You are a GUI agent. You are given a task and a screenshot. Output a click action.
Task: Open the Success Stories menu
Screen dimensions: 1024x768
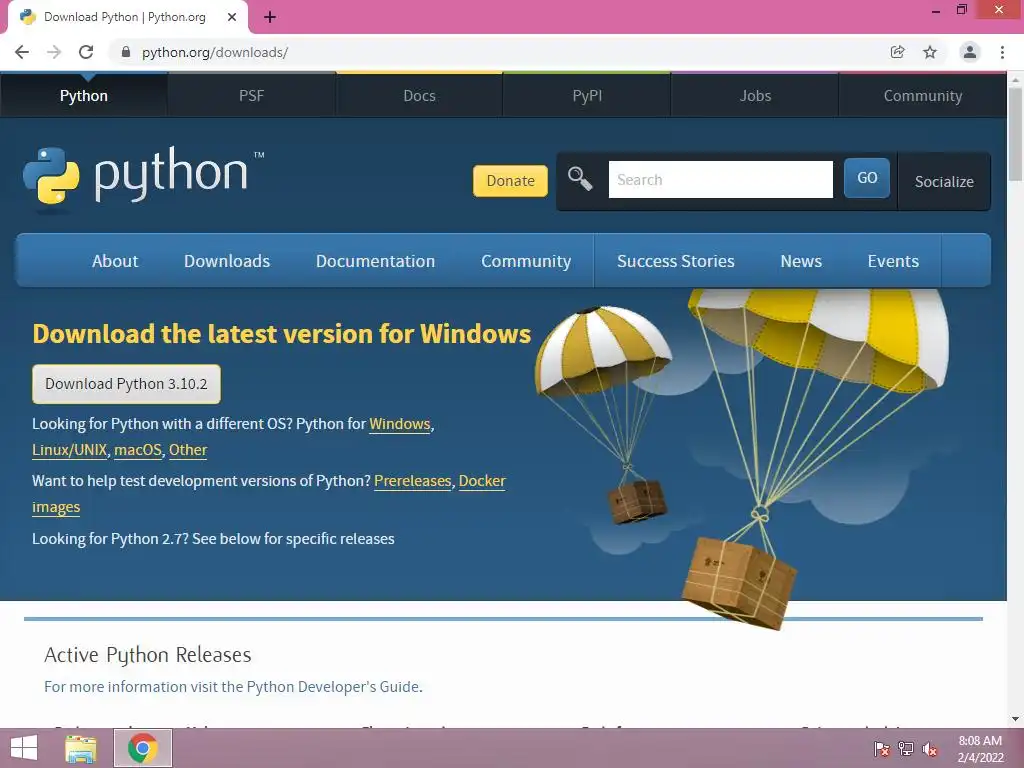click(675, 261)
